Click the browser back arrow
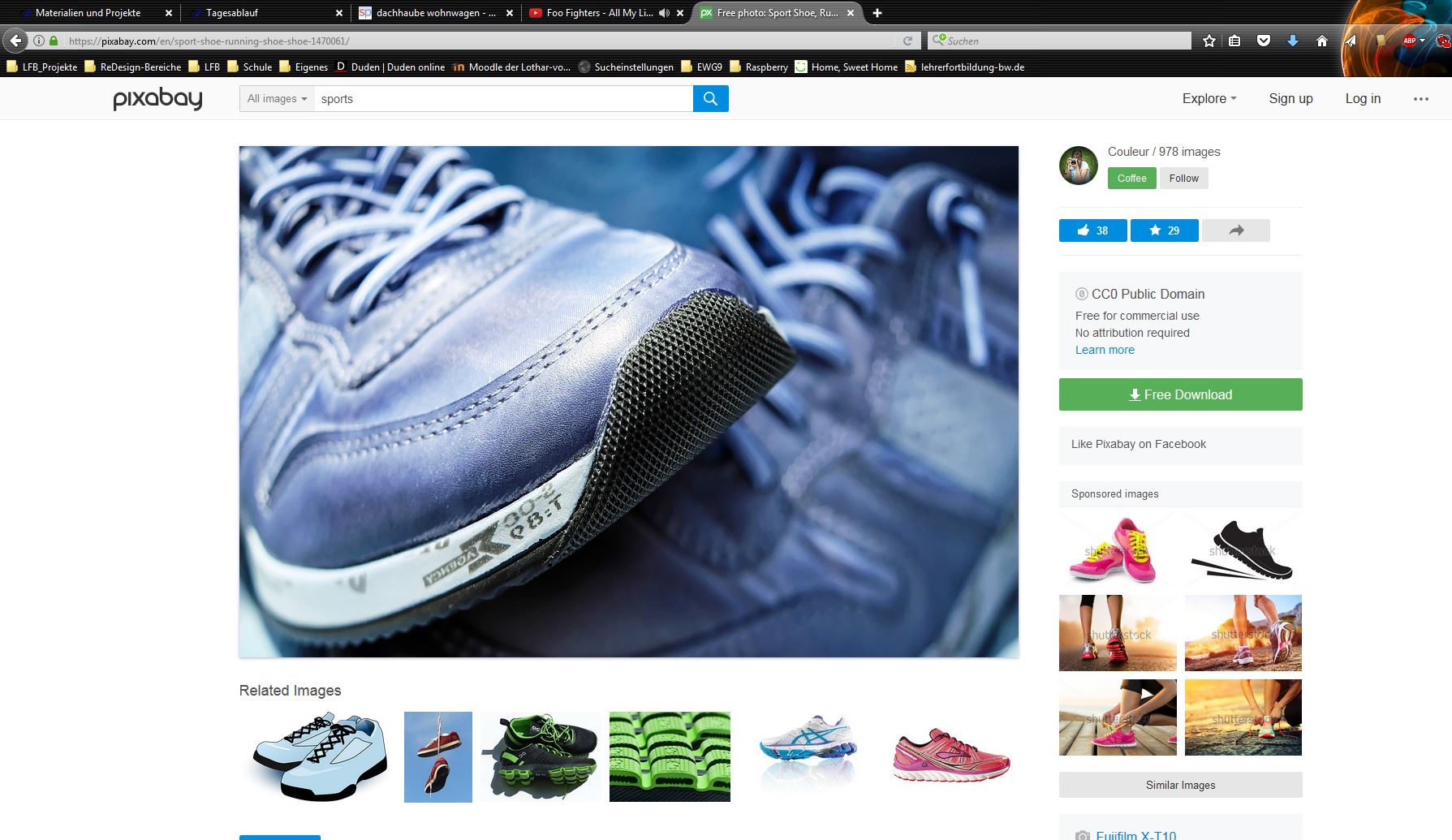The width and height of the screenshot is (1452, 840). 16,41
